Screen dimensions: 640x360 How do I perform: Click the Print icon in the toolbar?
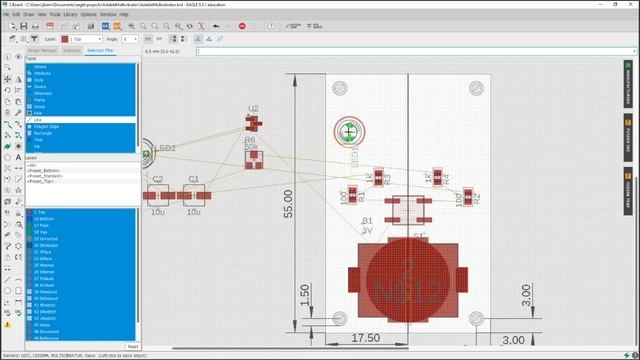(36, 26)
